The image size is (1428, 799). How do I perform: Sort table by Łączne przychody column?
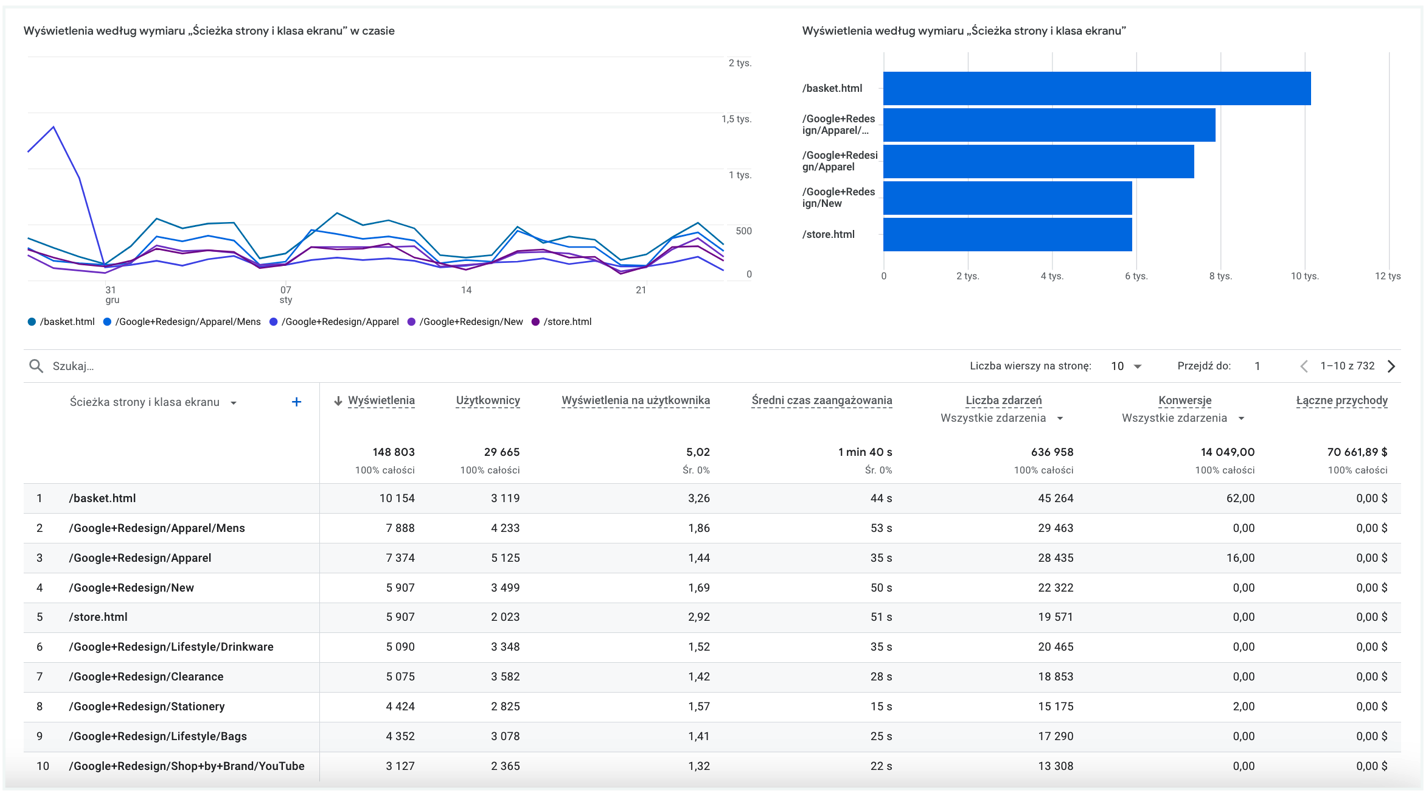tap(1341, 400)
